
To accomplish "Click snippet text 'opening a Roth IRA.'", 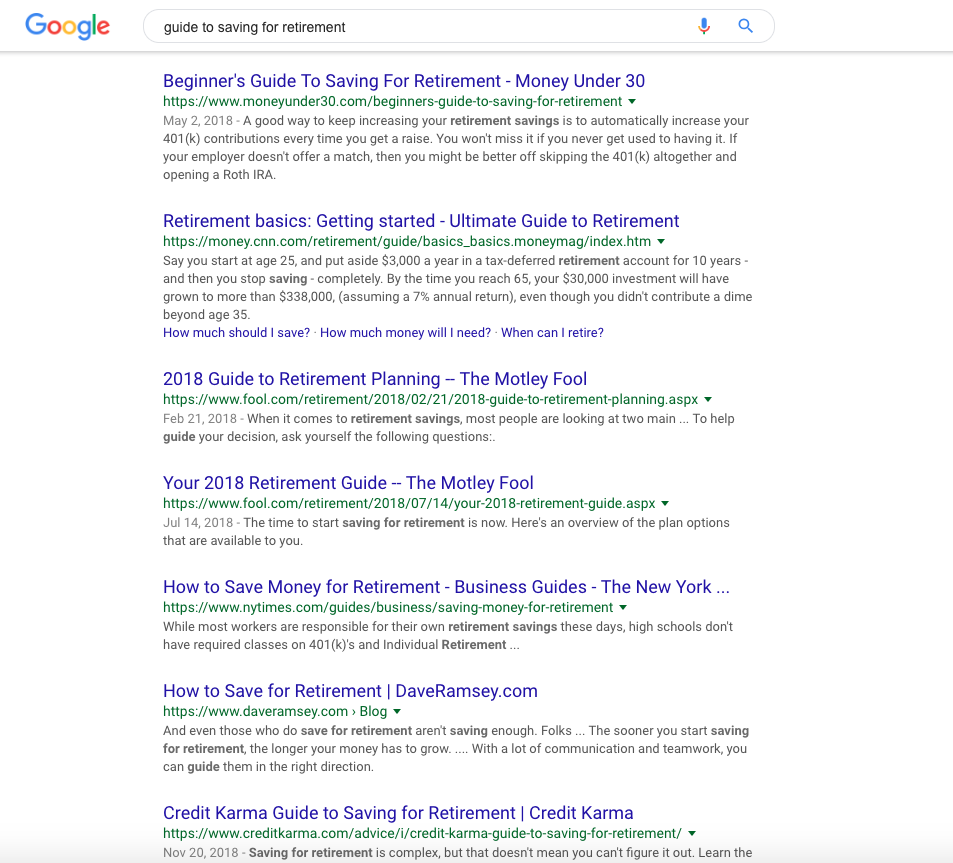I will 219,174.
